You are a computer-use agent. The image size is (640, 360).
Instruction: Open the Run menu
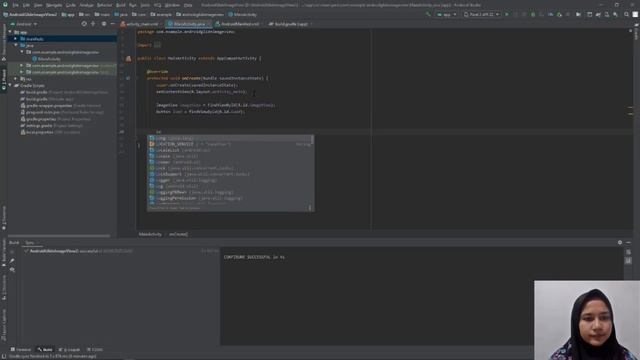(x=133, y=5)
